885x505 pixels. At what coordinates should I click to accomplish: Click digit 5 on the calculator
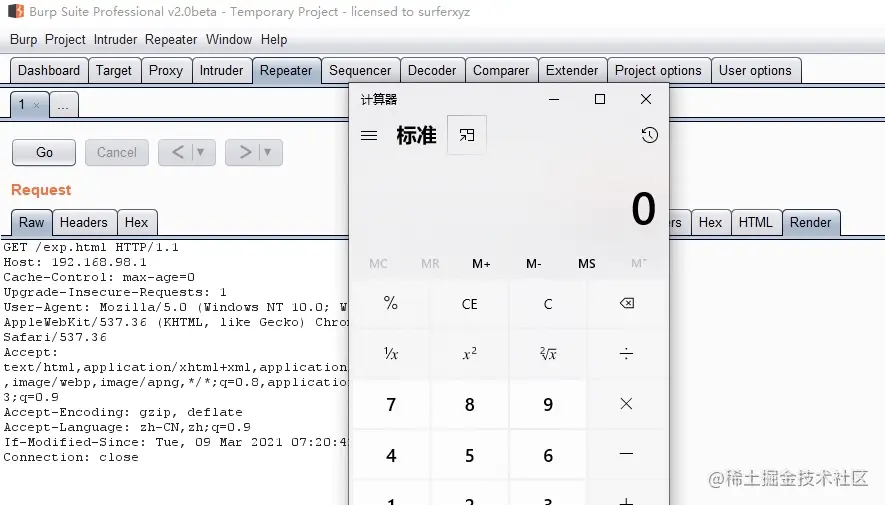tap(470, 455)
